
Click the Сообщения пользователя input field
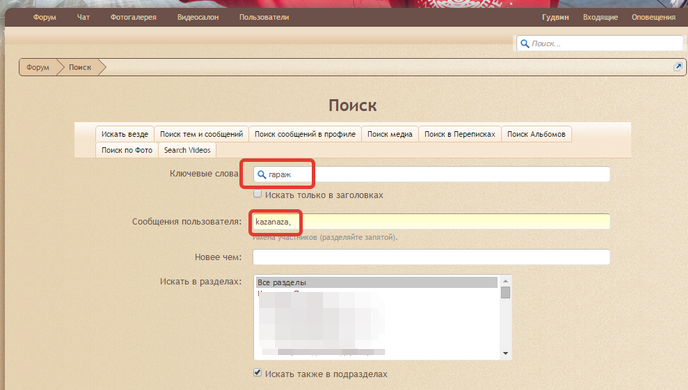pyautogui.click(x=431, y=221)
